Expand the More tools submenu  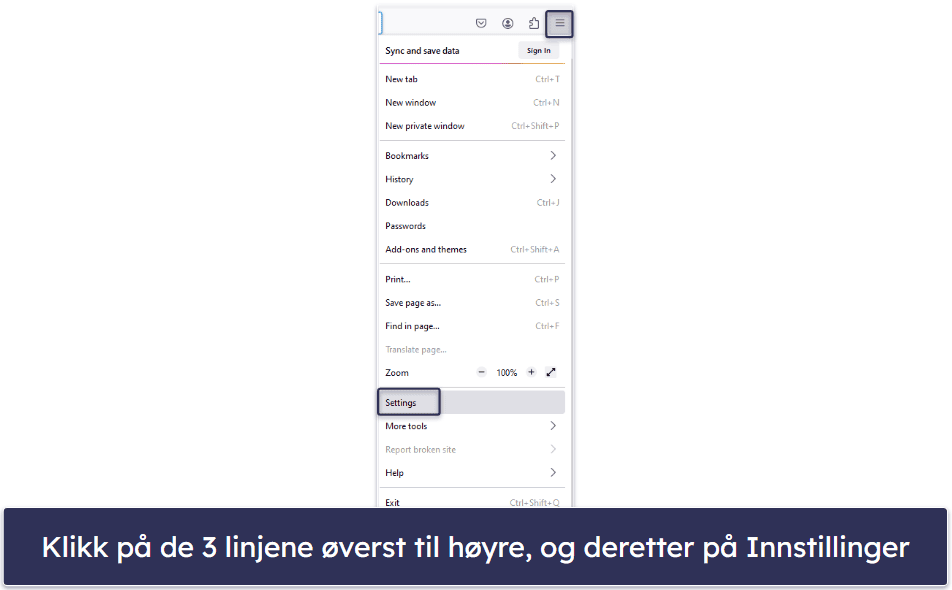coord(472,426)
